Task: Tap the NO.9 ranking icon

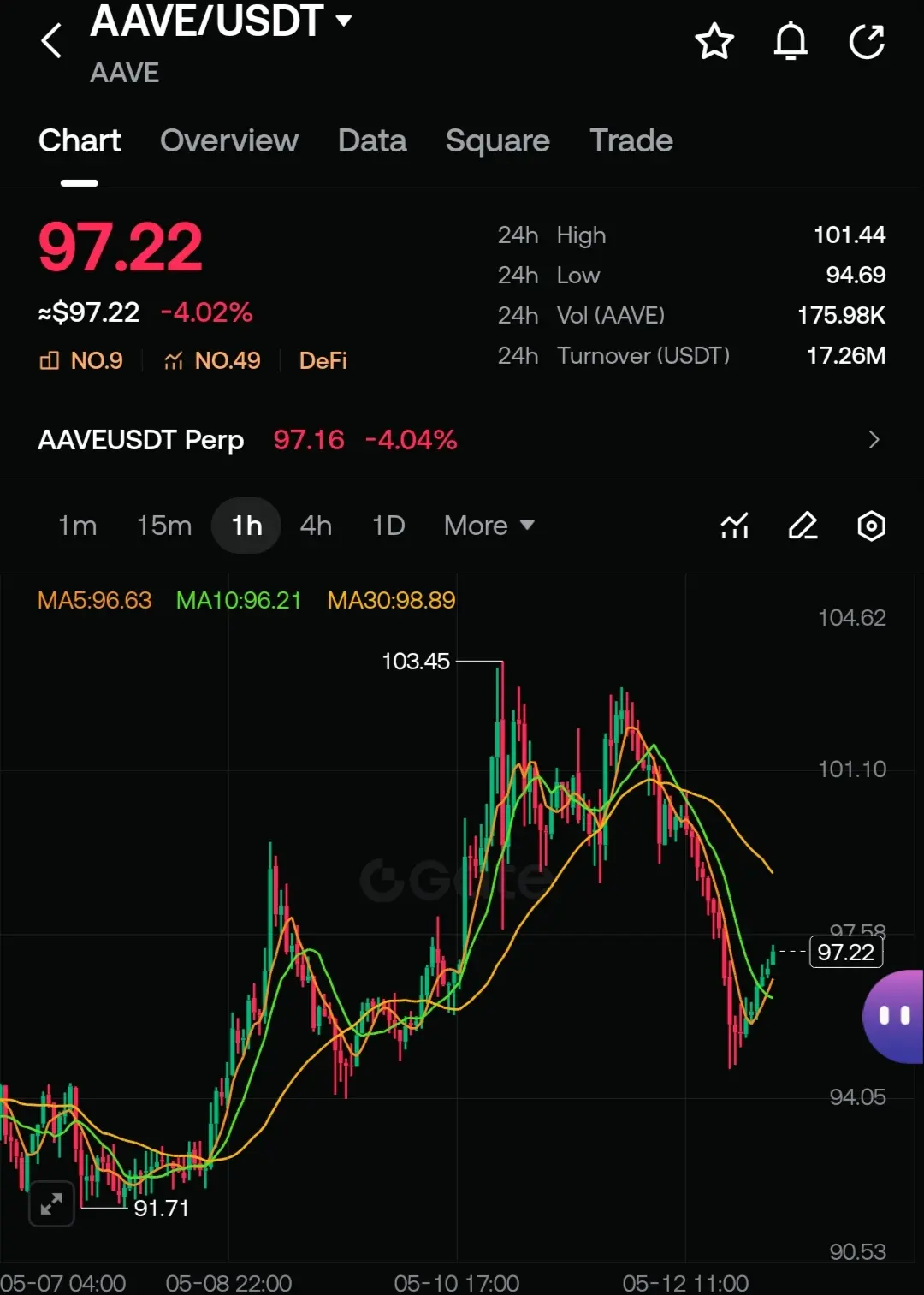Action: pyautogui.click(x=50, y=360)
